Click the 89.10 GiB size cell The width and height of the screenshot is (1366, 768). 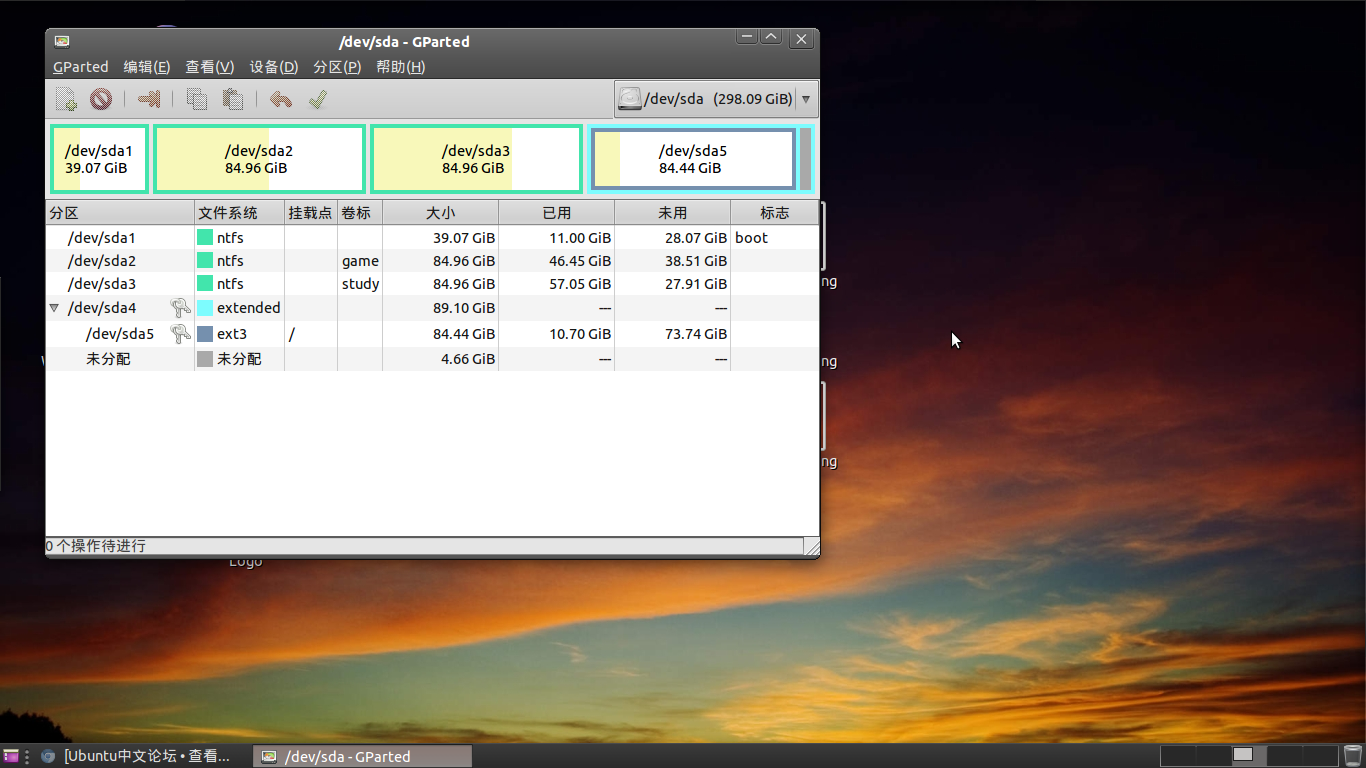440,308
